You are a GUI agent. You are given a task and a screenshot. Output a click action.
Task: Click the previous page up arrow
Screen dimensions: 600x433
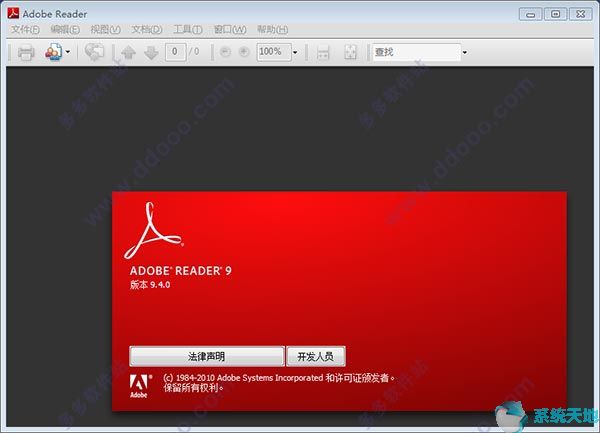pos(128,52)
